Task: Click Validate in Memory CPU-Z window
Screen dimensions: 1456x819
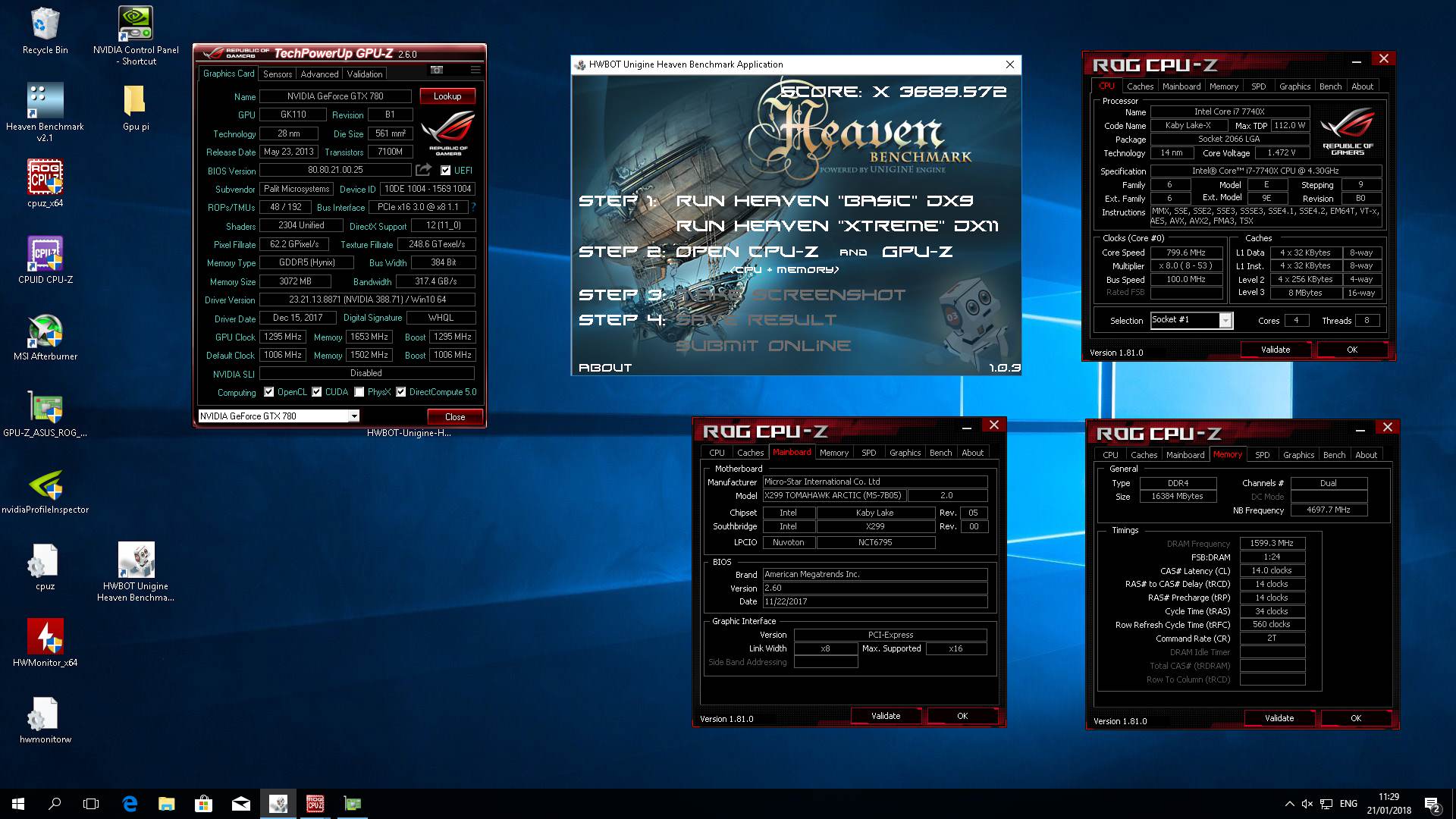Action: (x=1279, y=718)
